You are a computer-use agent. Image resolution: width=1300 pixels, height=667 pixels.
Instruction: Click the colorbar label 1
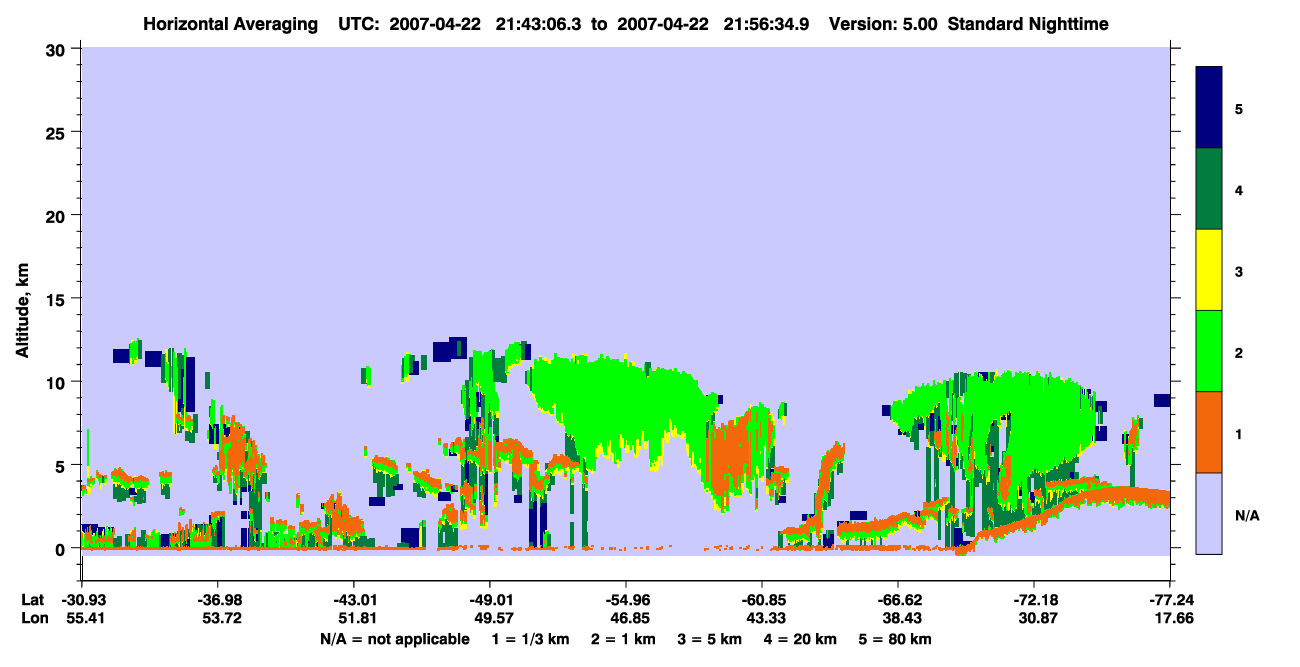1239,433
